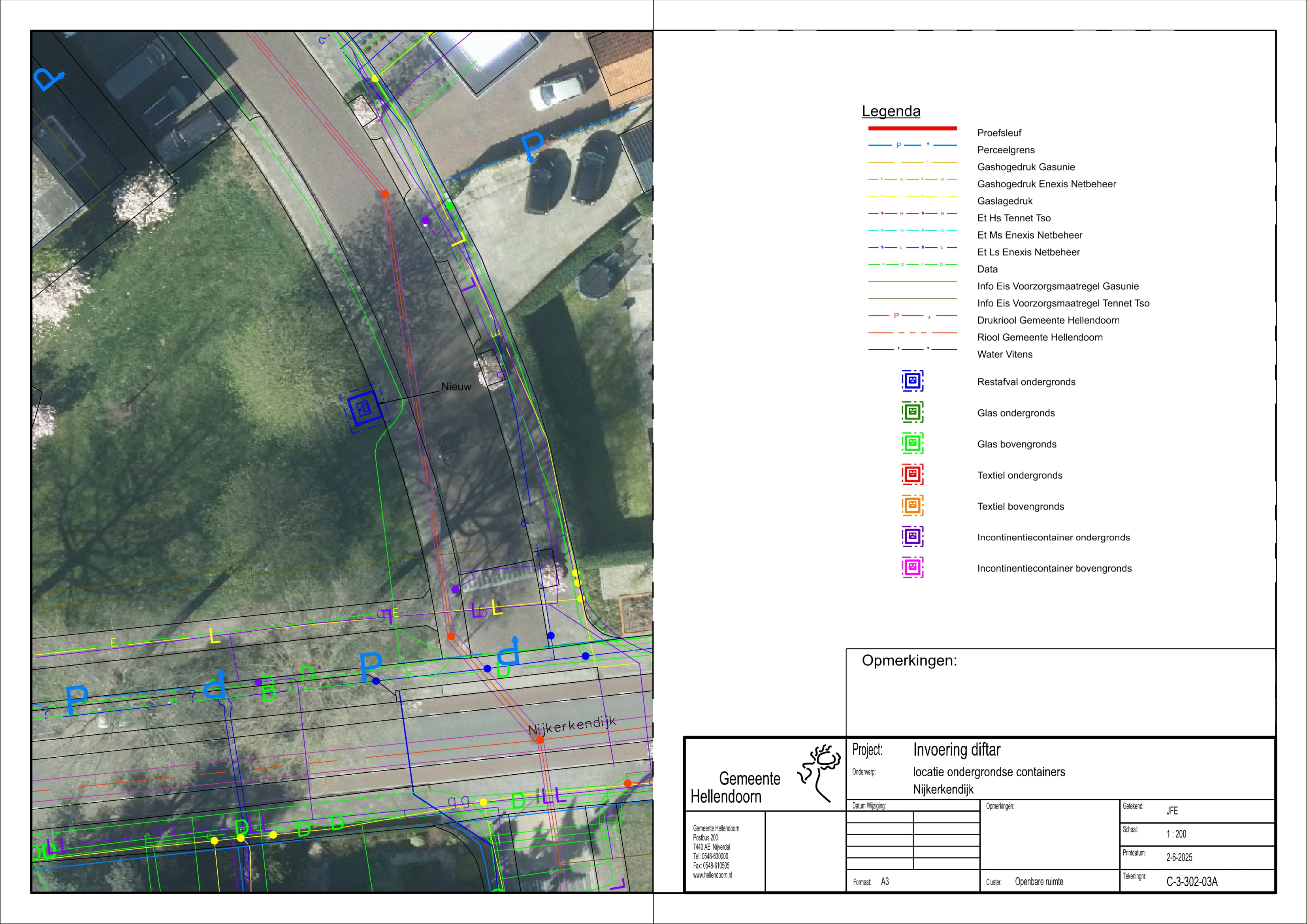Click the drawing number C-3-302-03A

[x=1192, y=881]
